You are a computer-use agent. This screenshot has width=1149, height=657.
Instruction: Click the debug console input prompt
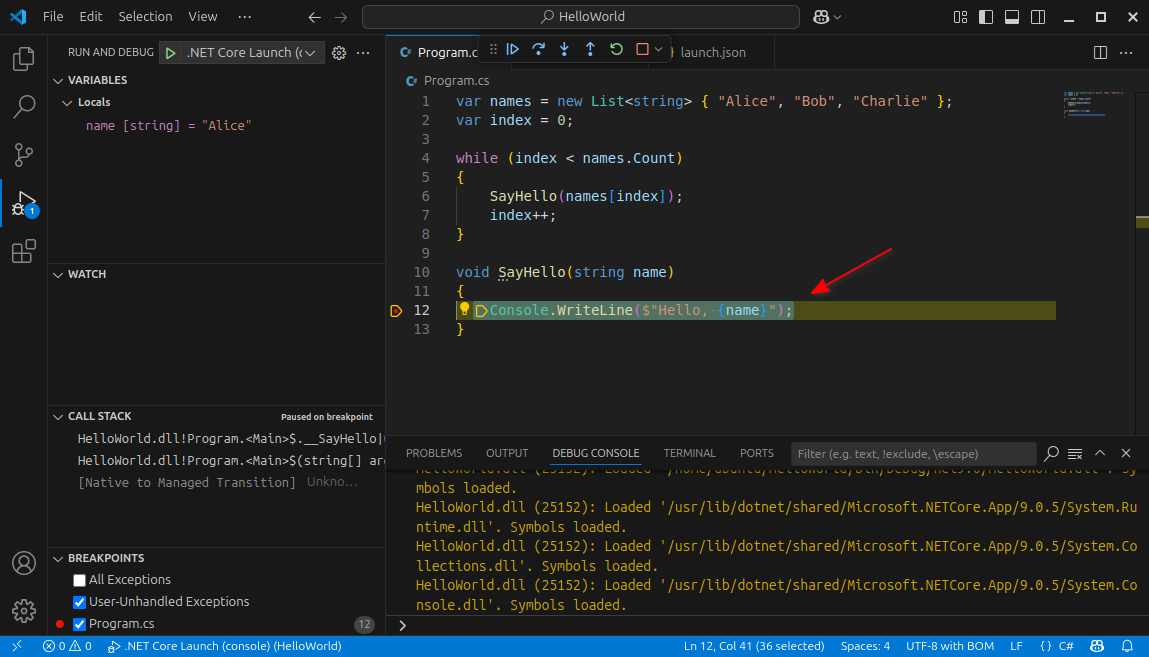tap(766, 626)
